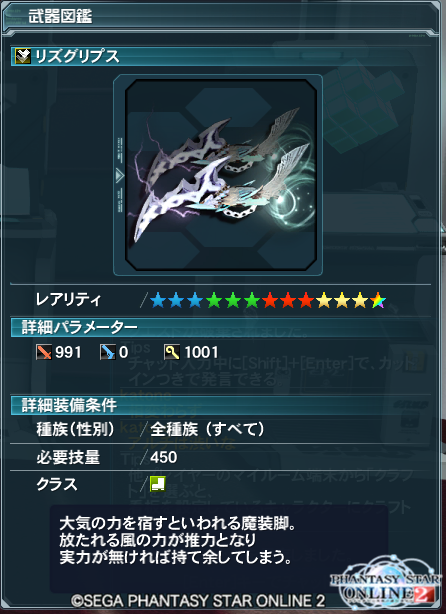Click the レアリティ label
This screenshot has height=614, width=446.
(68, 300)
